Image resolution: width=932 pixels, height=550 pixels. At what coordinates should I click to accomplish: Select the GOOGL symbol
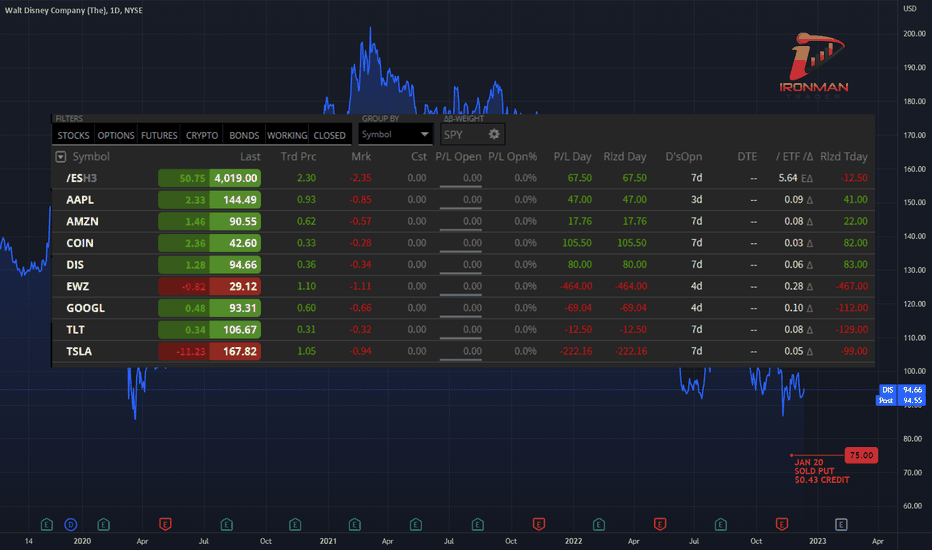pyautogui.click(x=85, y=308)
